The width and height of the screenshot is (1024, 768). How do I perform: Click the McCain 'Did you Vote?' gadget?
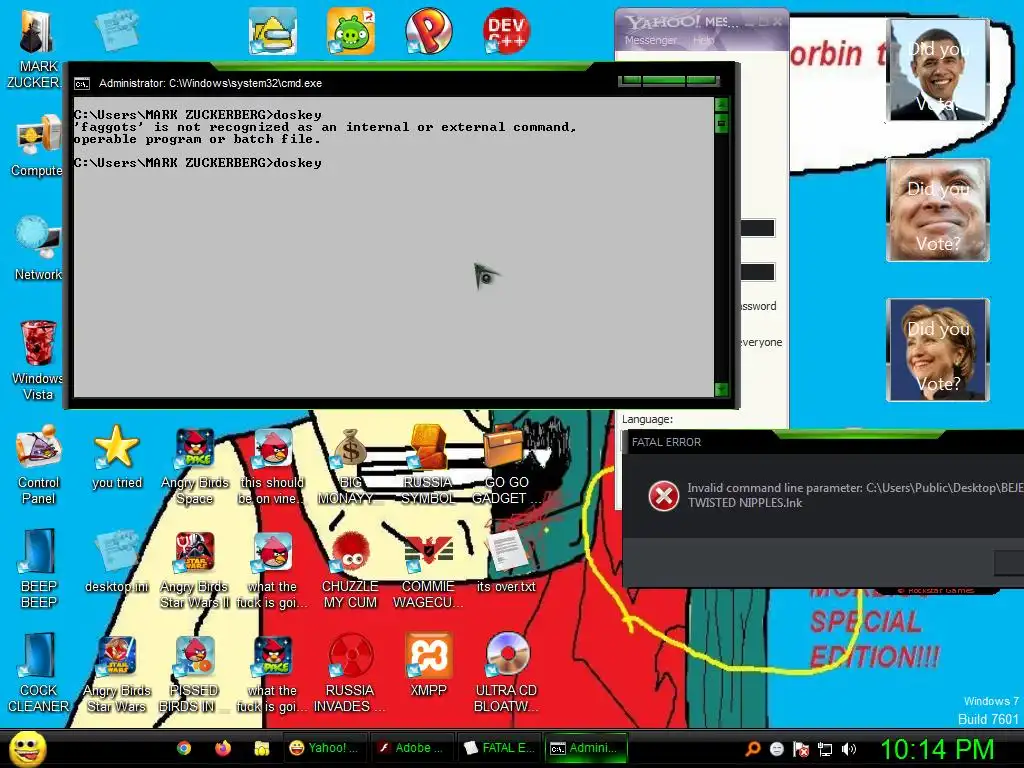(938, 210)
